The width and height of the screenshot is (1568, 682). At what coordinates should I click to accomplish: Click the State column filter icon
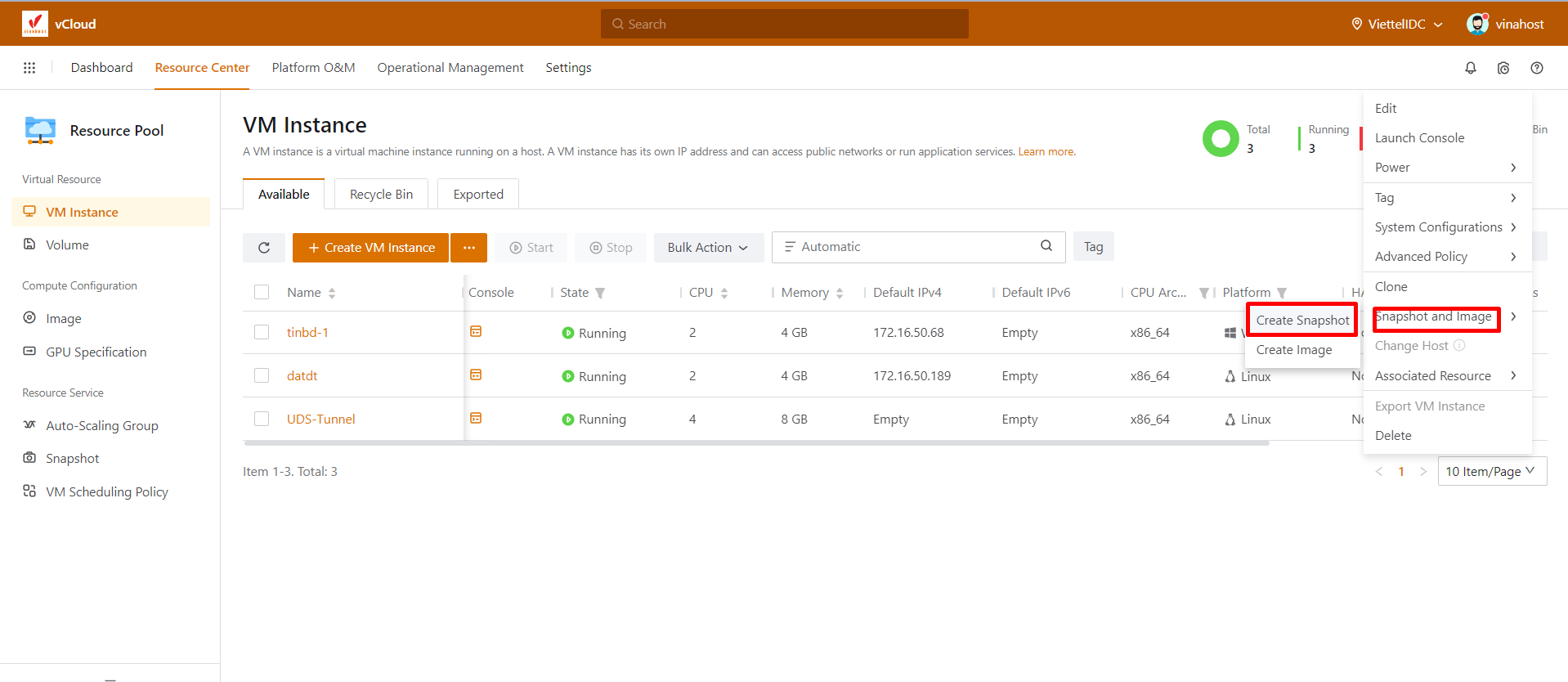tap(600, 293)
